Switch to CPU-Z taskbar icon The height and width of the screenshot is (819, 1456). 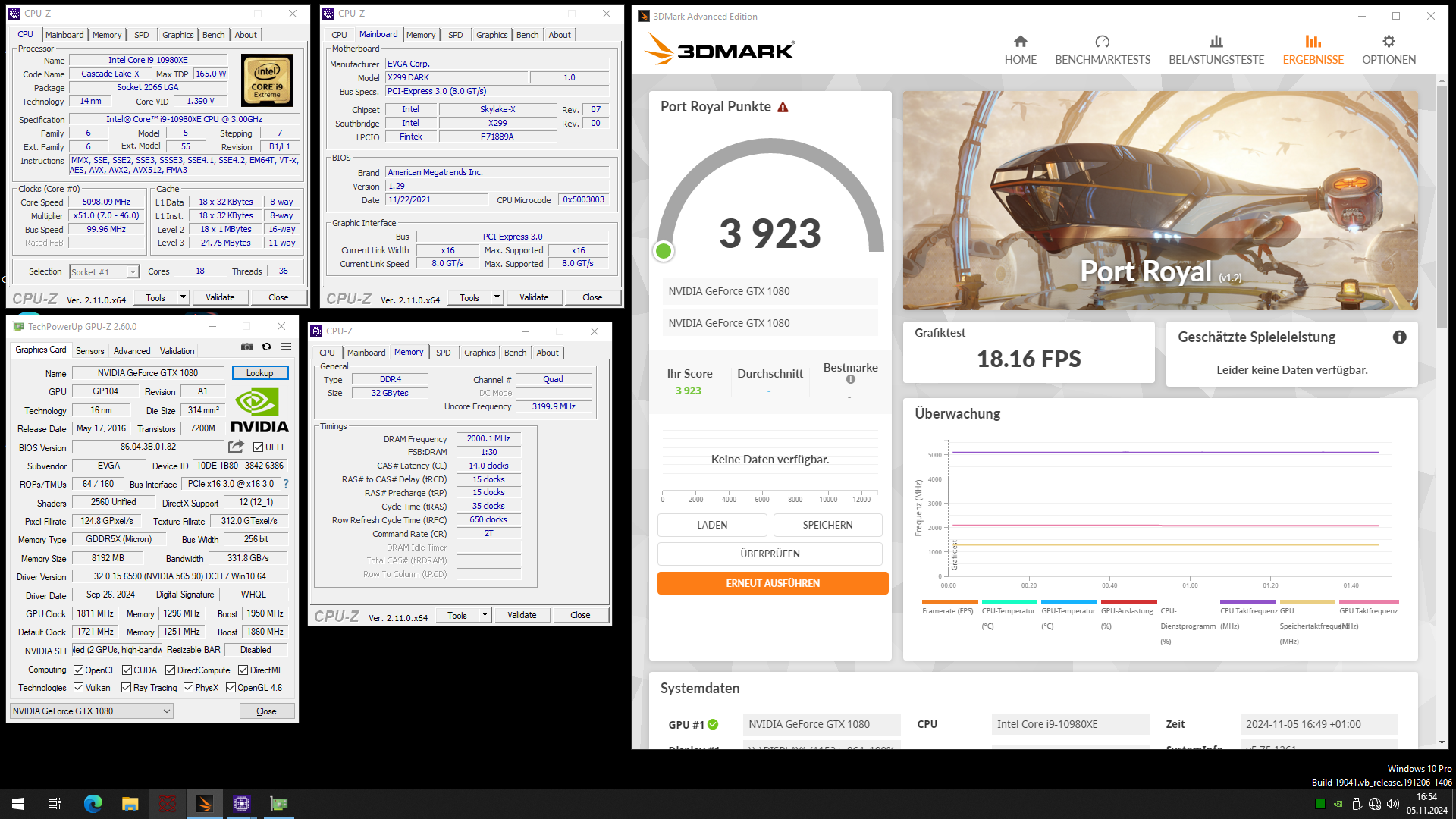(241, 804)
